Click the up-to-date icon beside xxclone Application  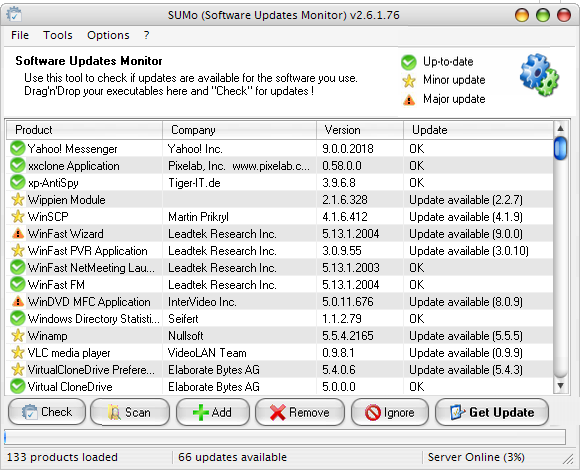point(17,165)
